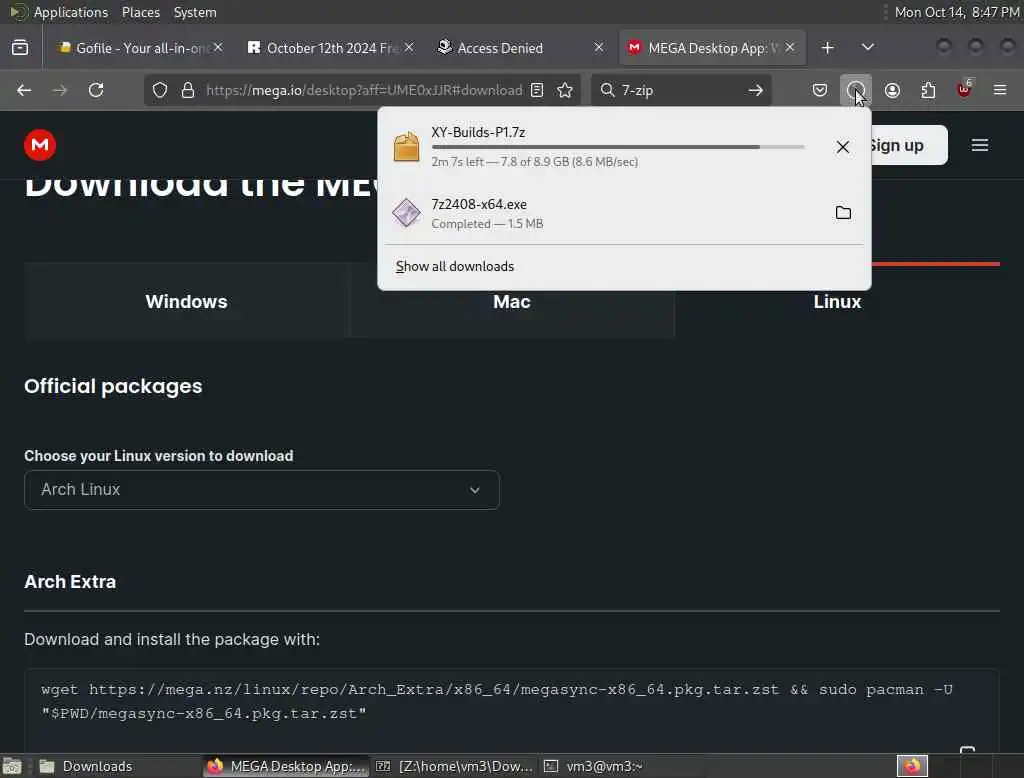Close the Access Denied tab

[x=599, y=48]
